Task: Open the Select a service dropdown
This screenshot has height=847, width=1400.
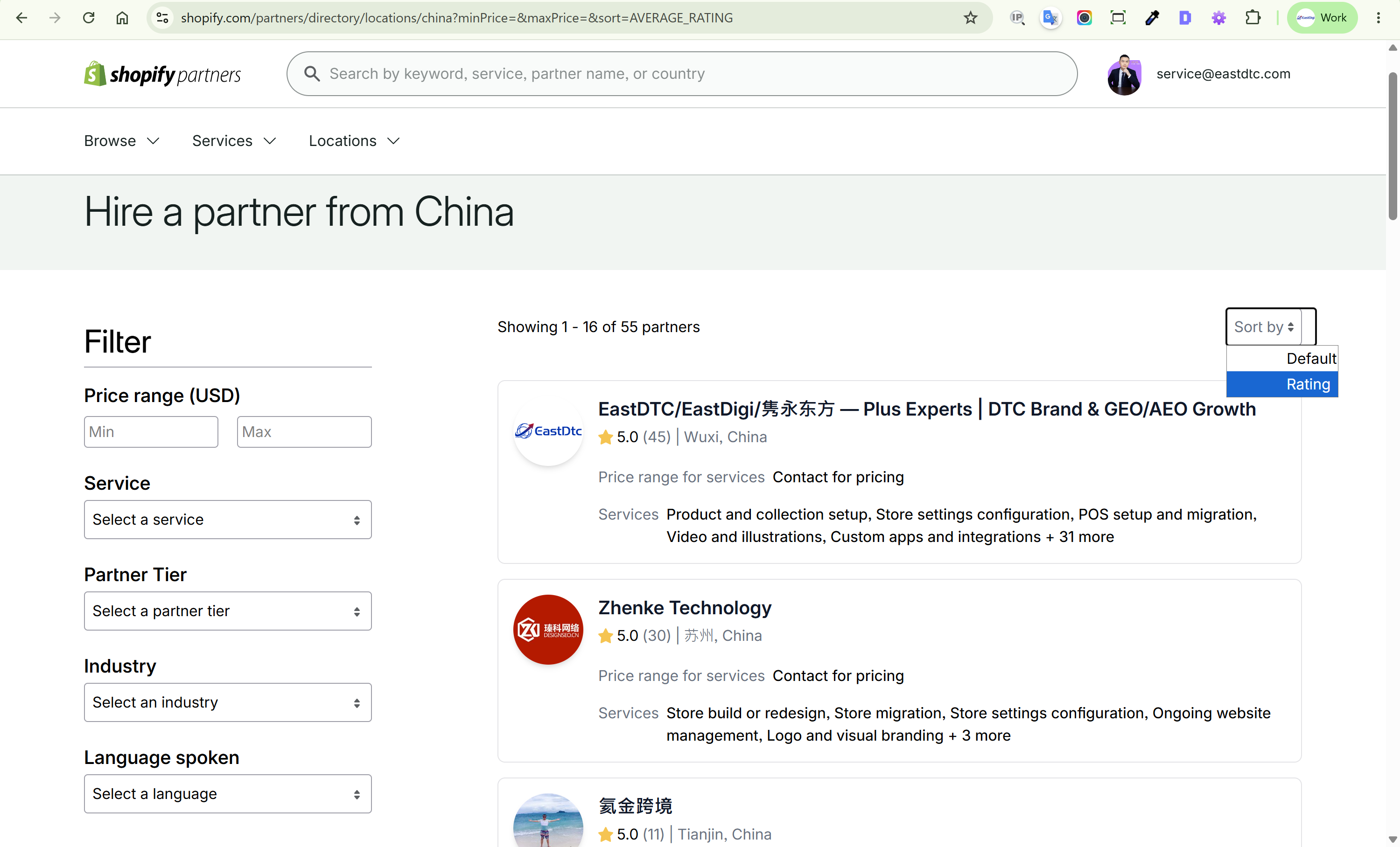Action: coord(228,520)
